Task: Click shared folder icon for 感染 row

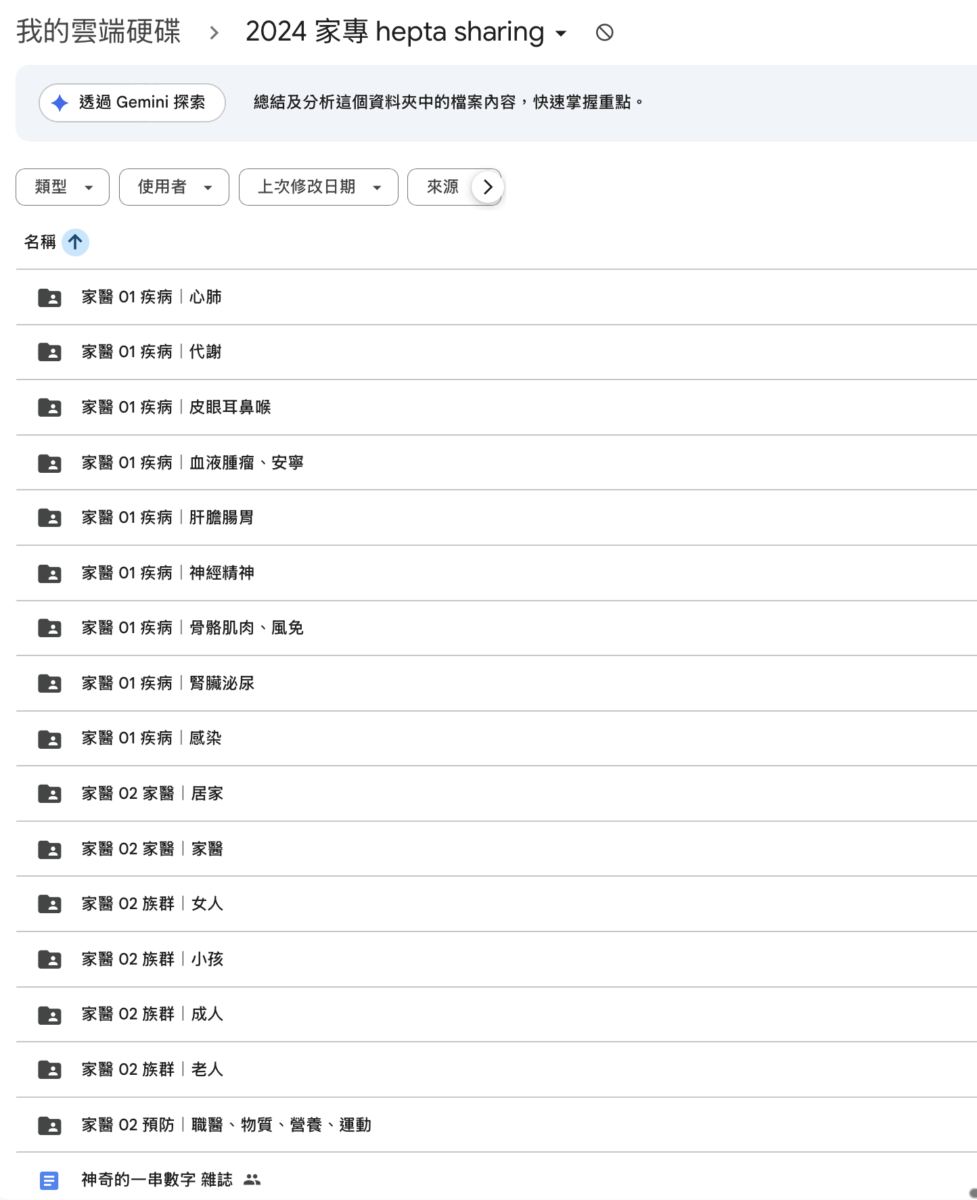Action: pos(49,739)
